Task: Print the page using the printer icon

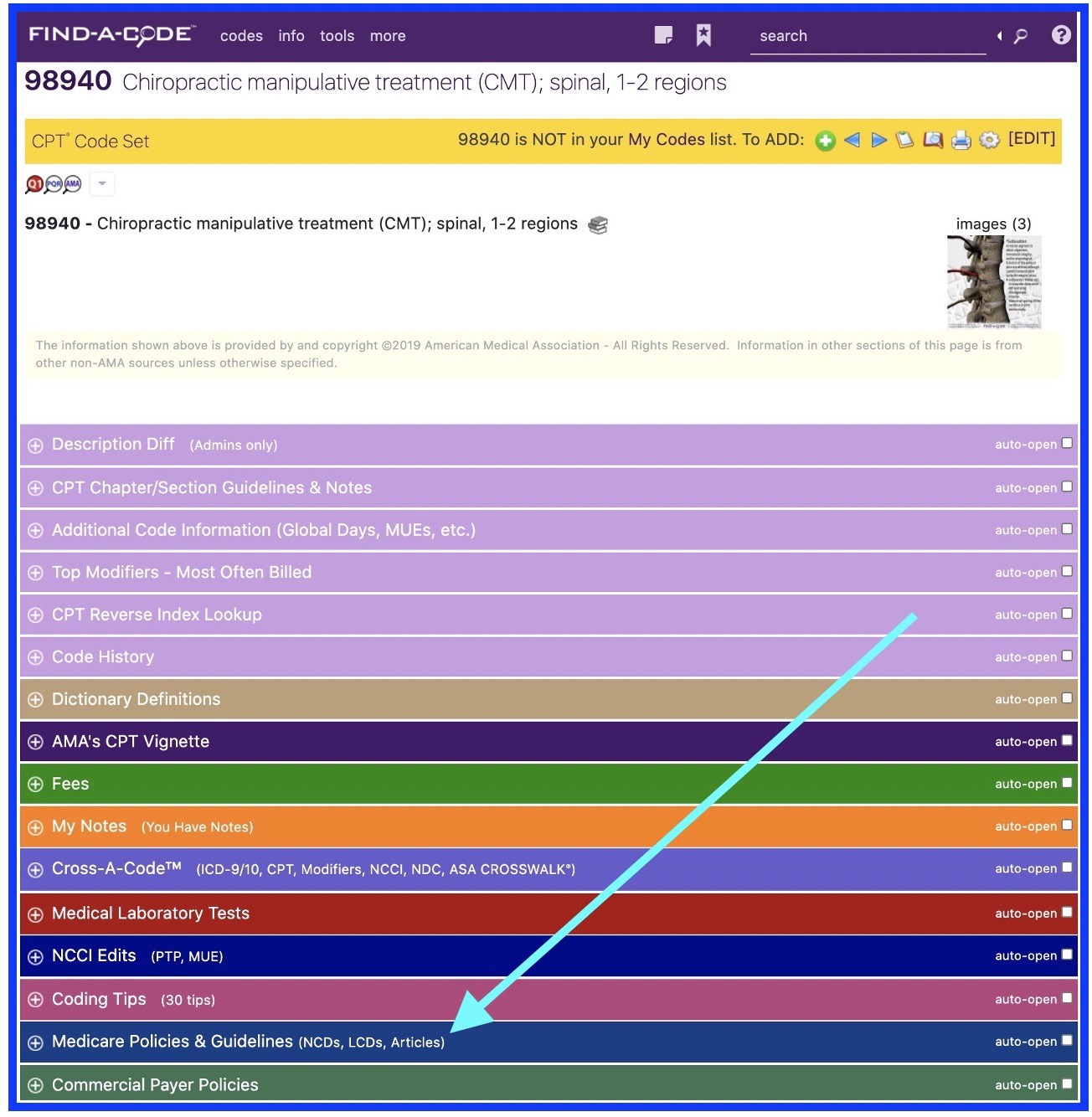Action: (961, 140)
